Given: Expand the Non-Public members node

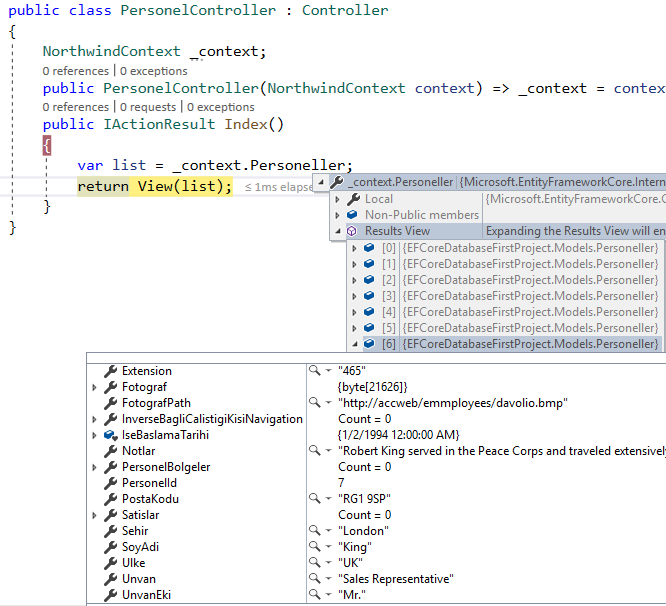Looking at the screenshot, I should coord(338,215).
